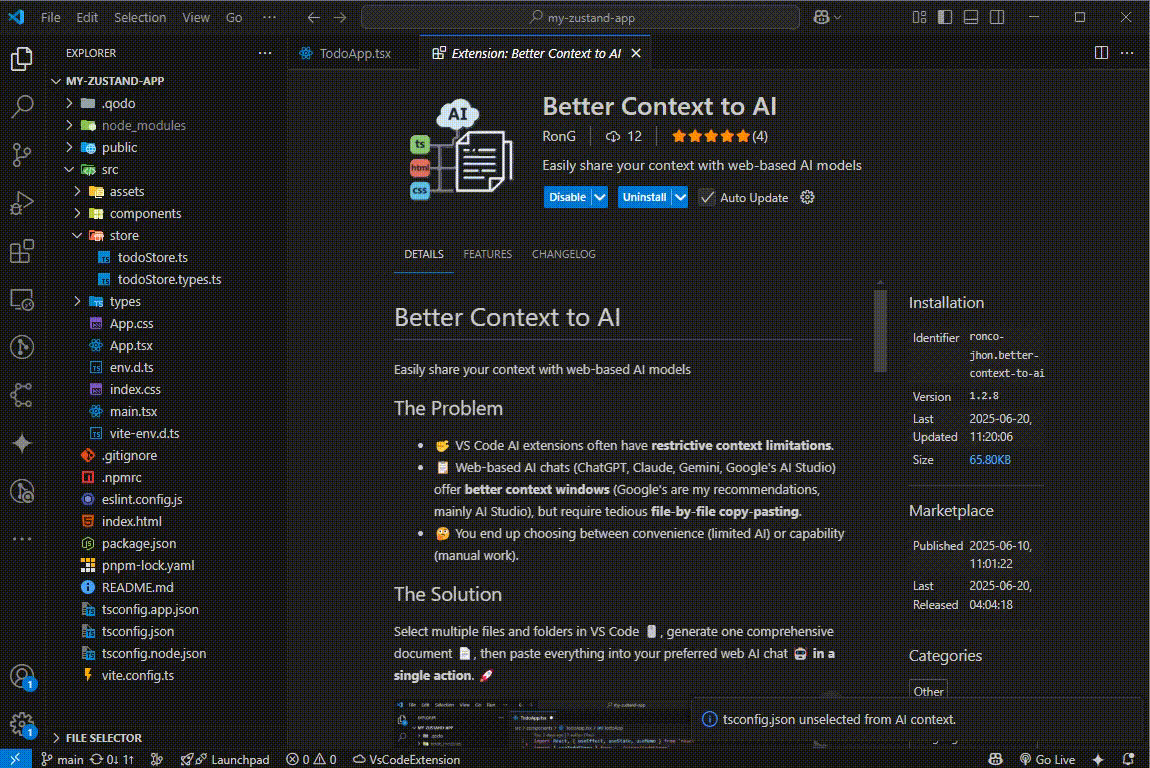The height and width of the screenshot is (768, 1150).
Task: Open the View menu
Action: pyautogui.click(x=196, y=18)
